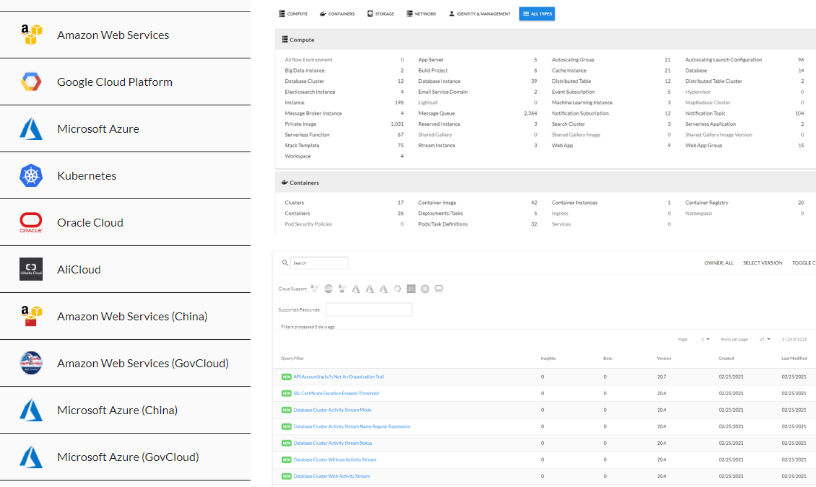This screenshot has height=487, width=816.
Task: Select the Google Cloud icon in Cloud Support
Action: coord(398,289)
